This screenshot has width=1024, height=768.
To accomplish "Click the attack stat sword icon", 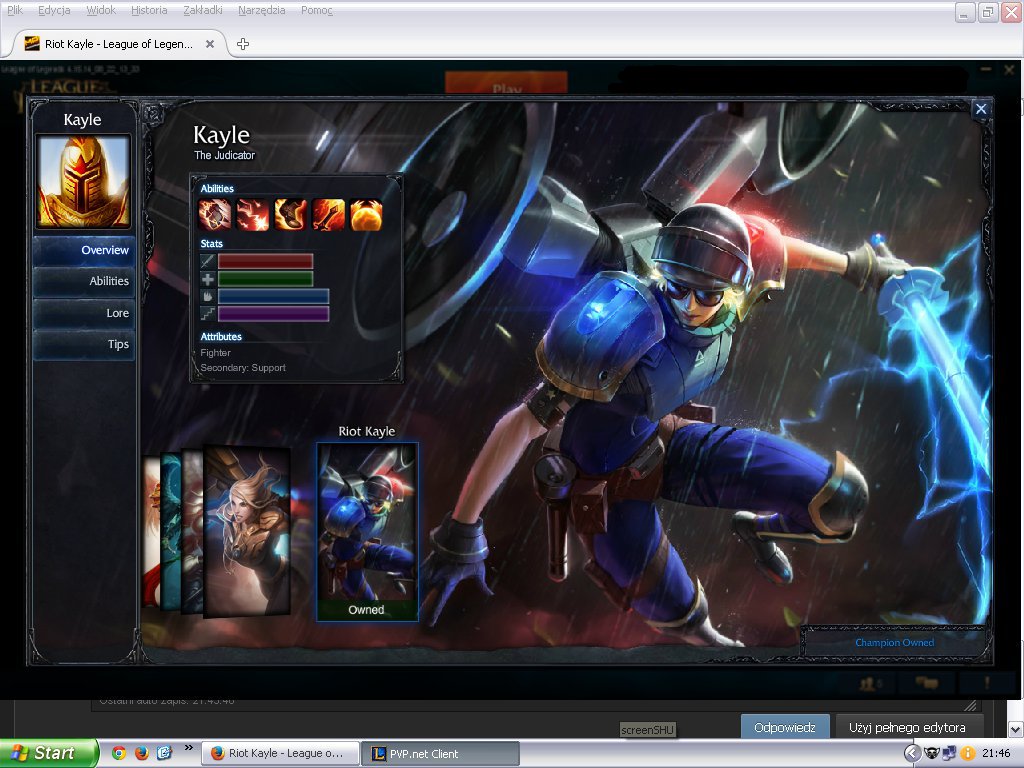I will (x=208, y=261).
